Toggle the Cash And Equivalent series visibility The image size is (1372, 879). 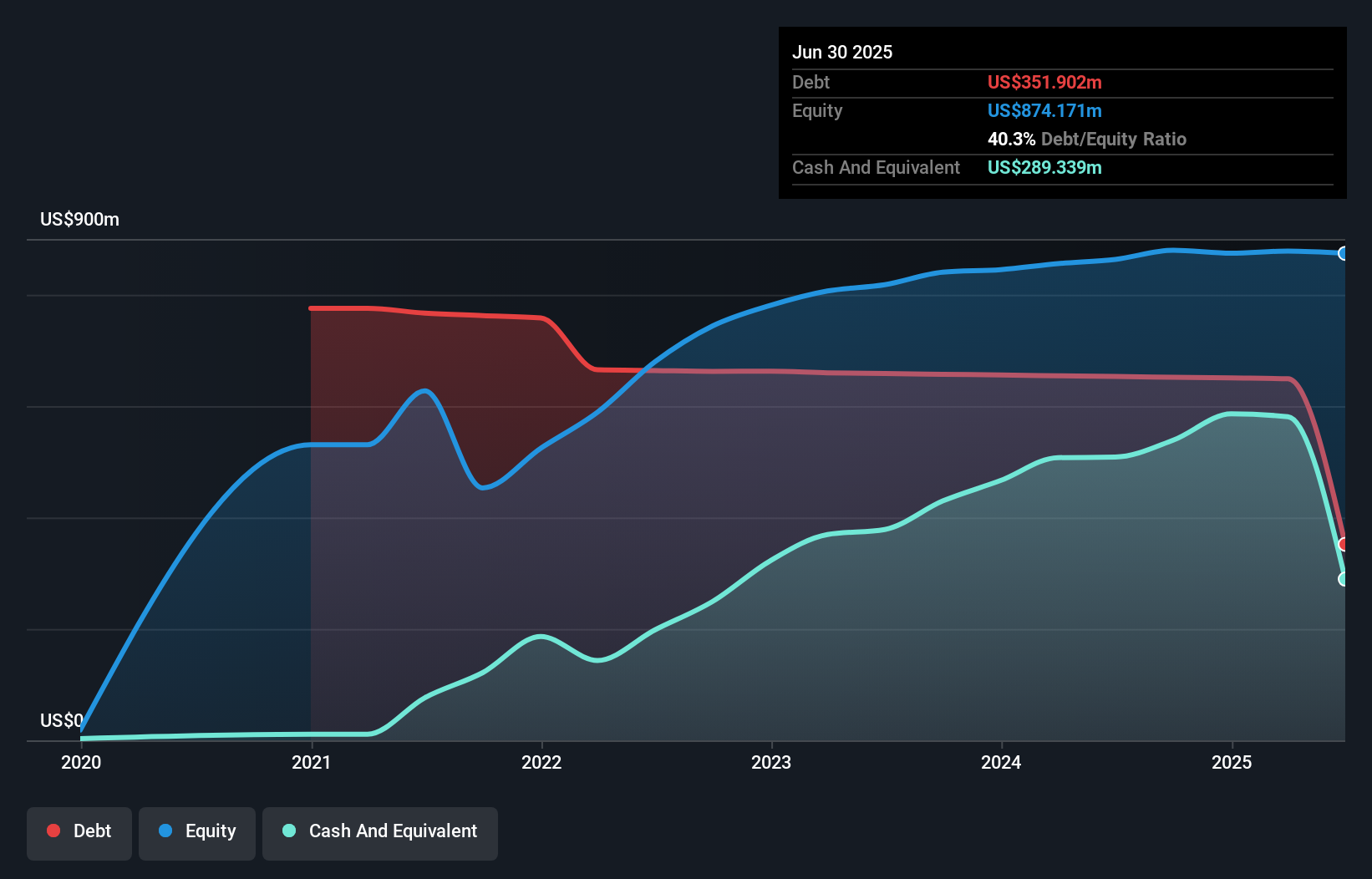point(379,831)
